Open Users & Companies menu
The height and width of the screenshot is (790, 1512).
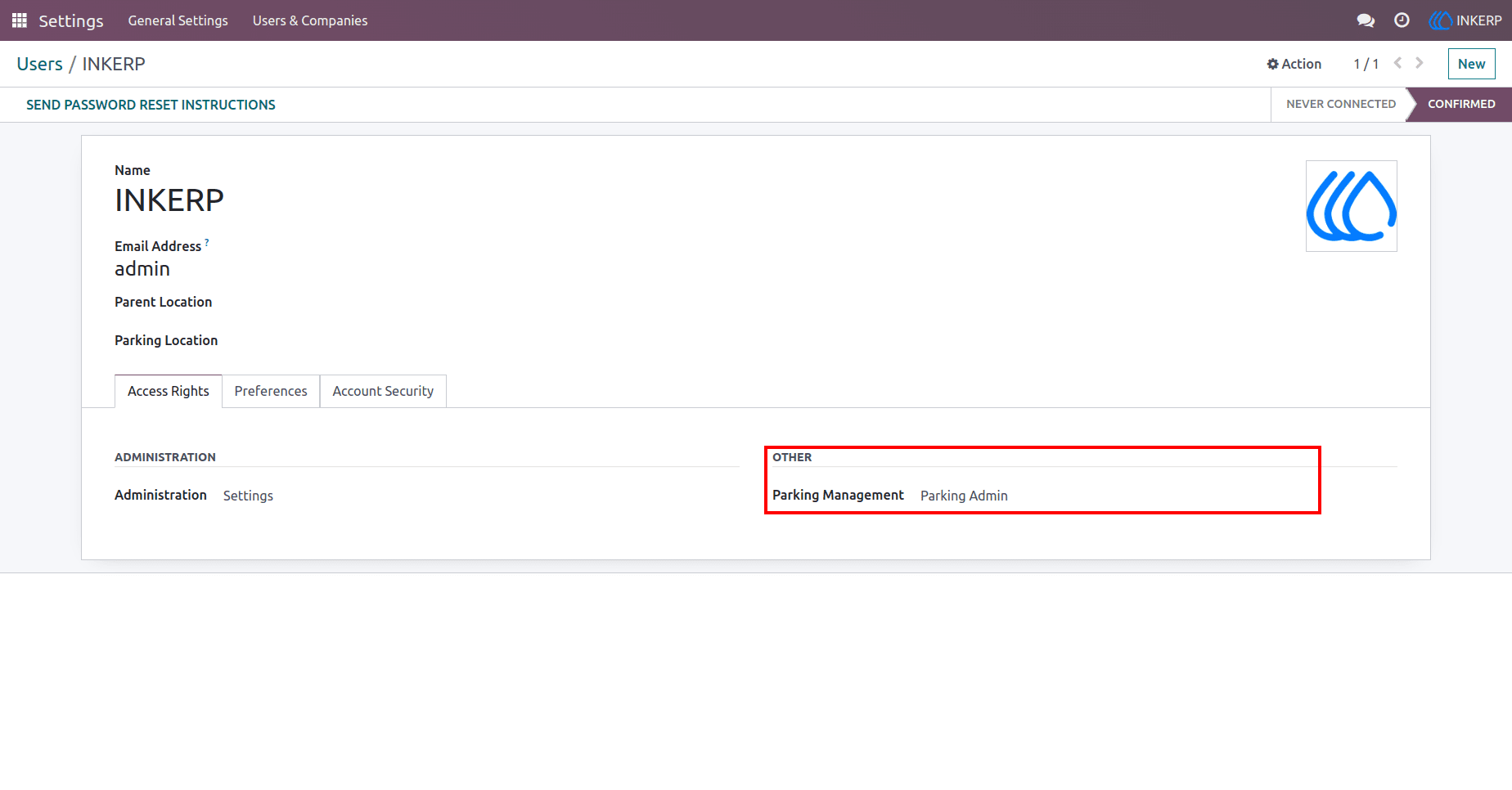310,20
